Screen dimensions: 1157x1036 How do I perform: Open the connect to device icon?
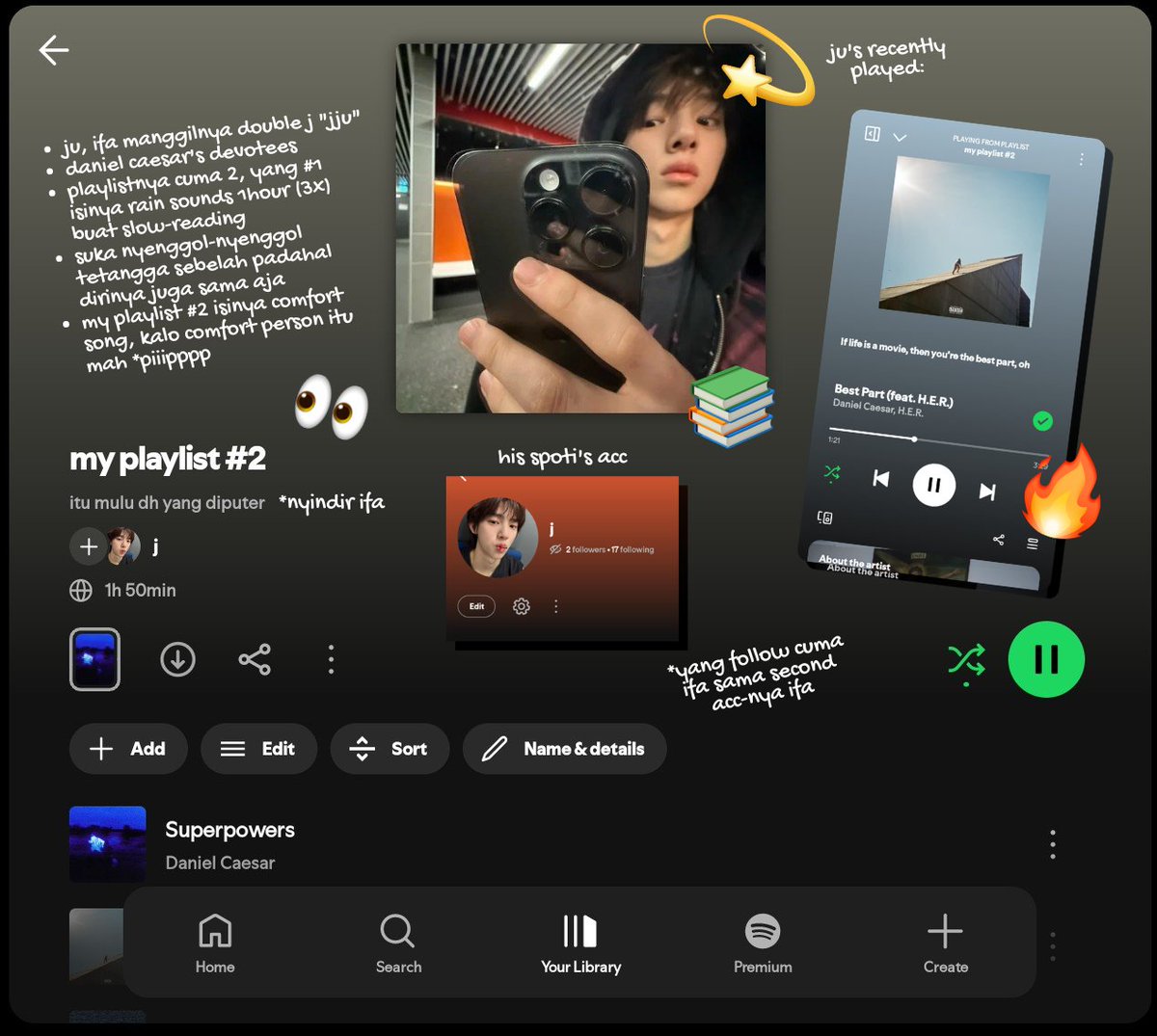coord(825,518)
